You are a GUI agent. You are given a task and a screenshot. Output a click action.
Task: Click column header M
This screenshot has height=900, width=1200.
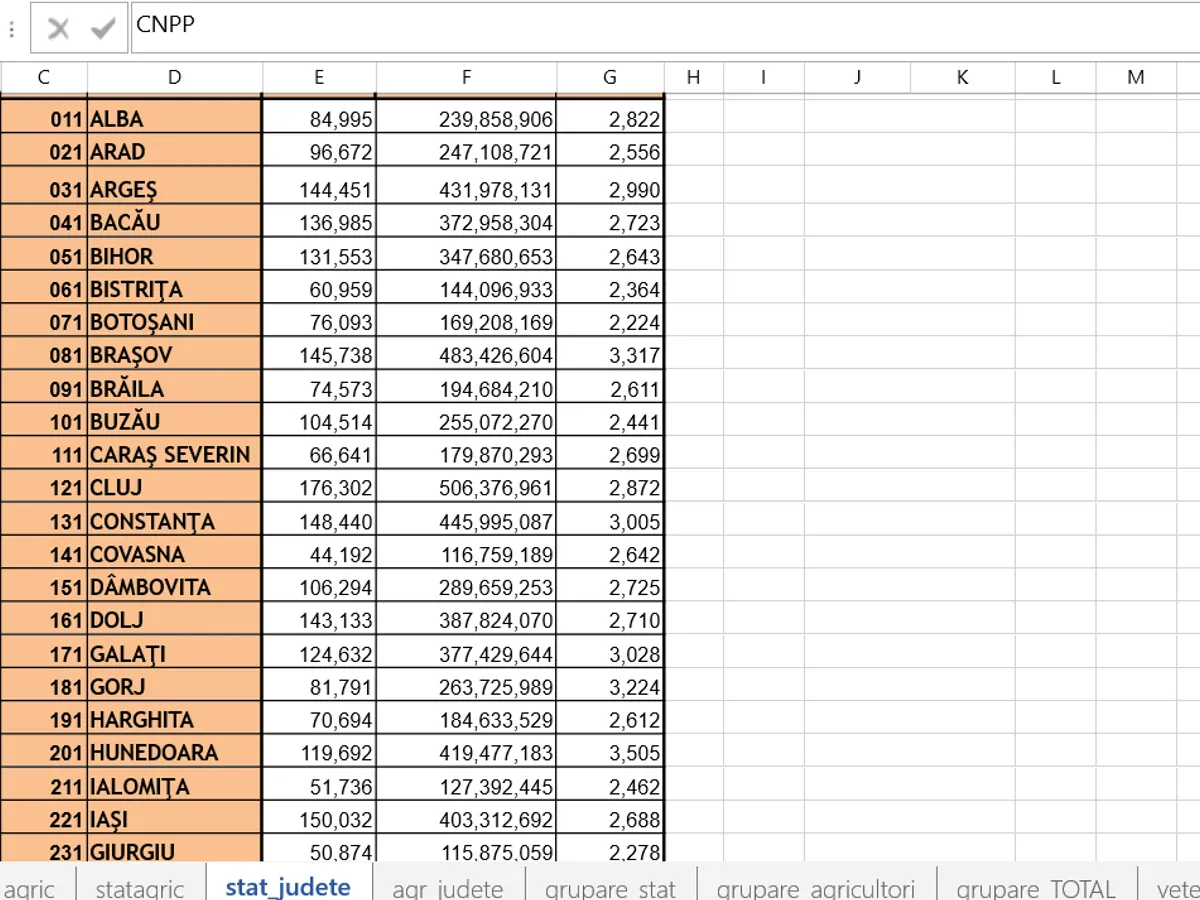coord(1135,77)
